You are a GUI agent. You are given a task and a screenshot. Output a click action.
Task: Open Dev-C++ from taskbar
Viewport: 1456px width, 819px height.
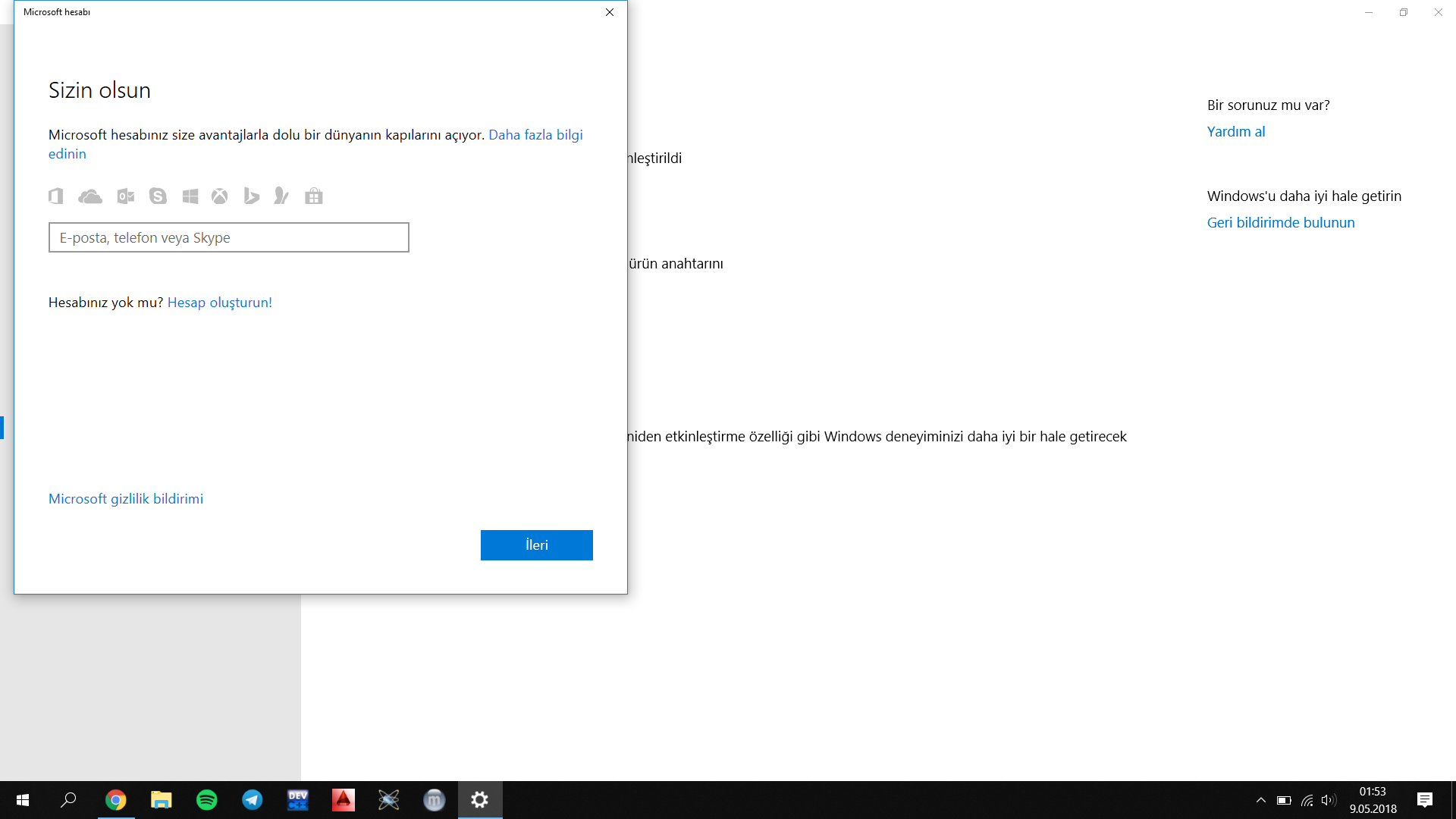[298, 800]
